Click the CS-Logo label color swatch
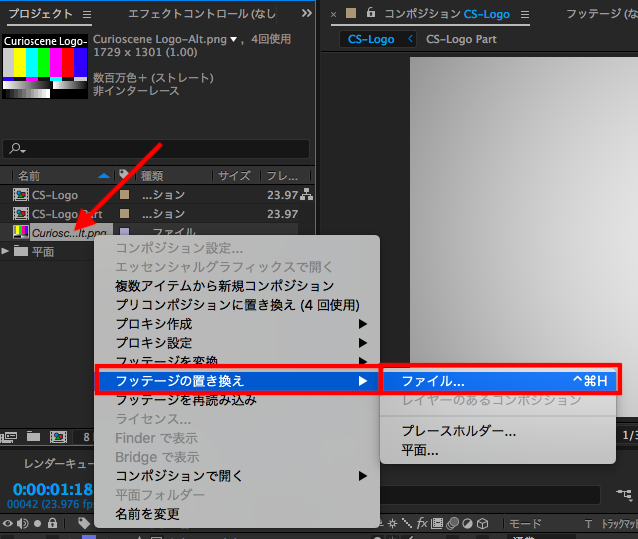Screen dimensions: 638x539 pyautogui.click(x=125, y=194)
